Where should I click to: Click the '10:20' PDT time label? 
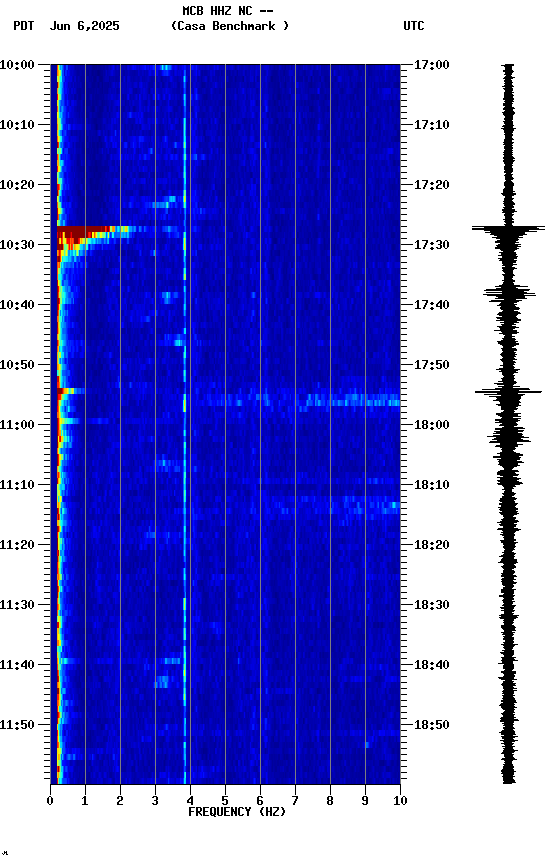[x=17, y=185]
